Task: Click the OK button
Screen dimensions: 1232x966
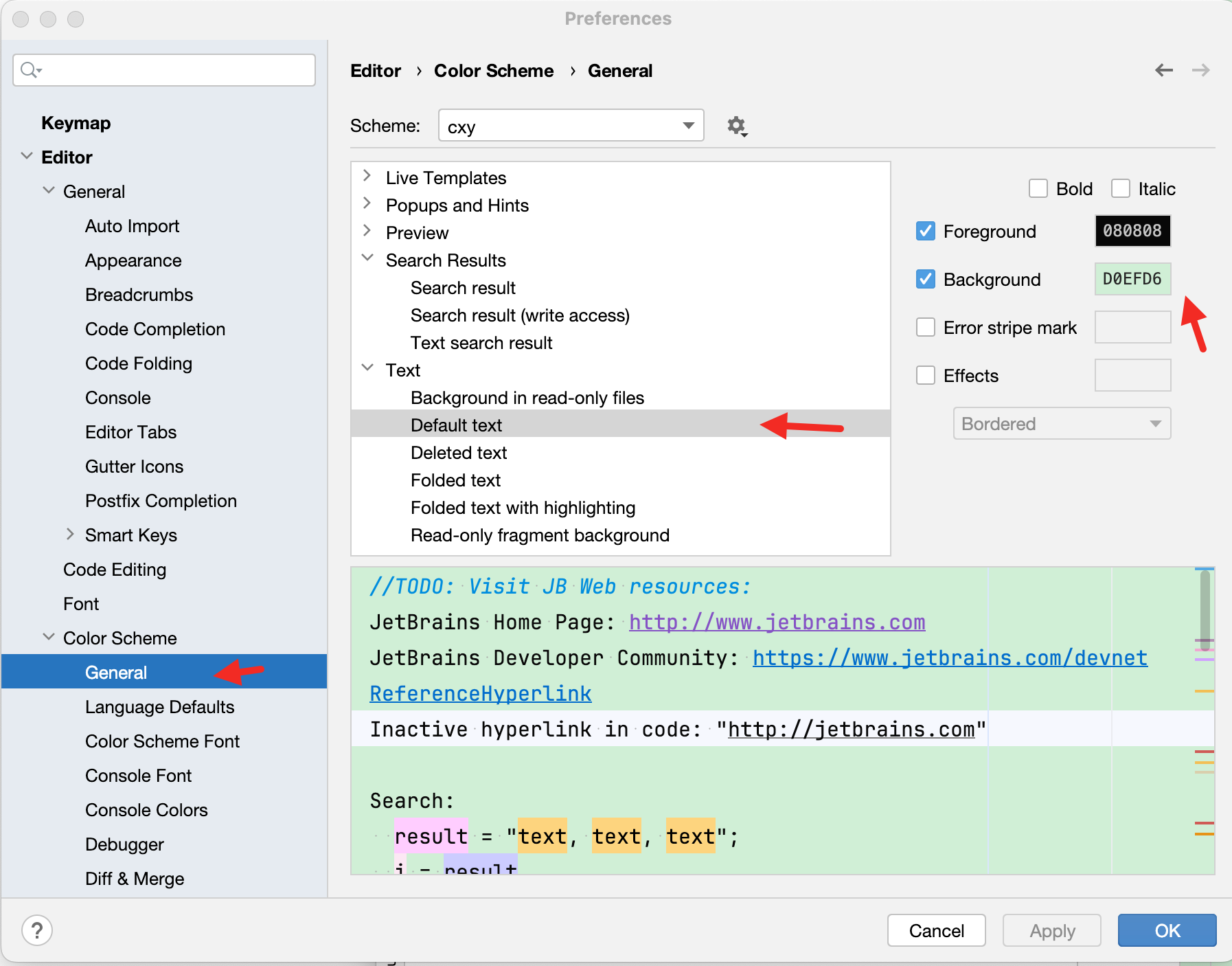Action: point(1167,931)
